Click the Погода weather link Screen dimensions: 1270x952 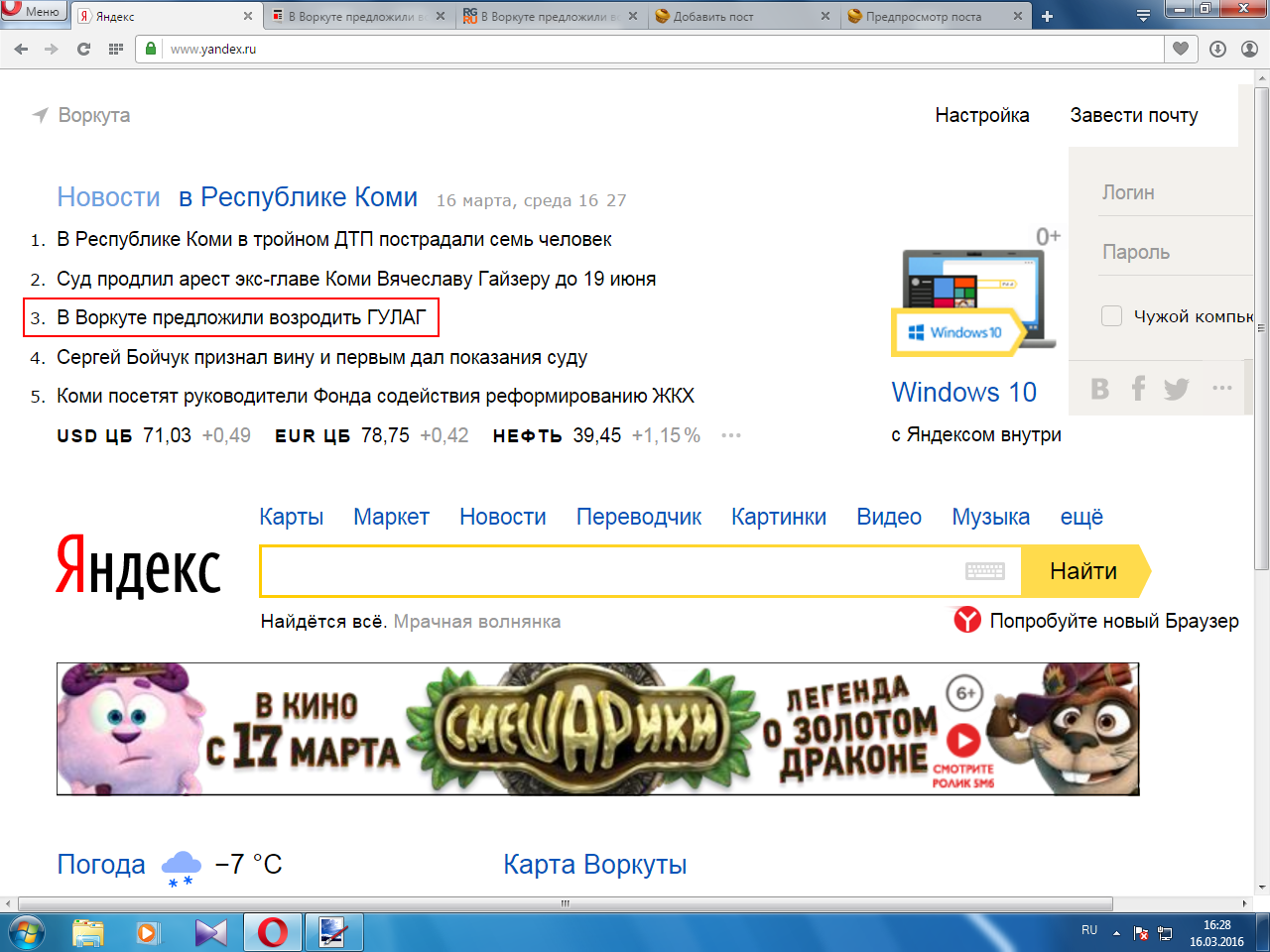click(101, 865)
